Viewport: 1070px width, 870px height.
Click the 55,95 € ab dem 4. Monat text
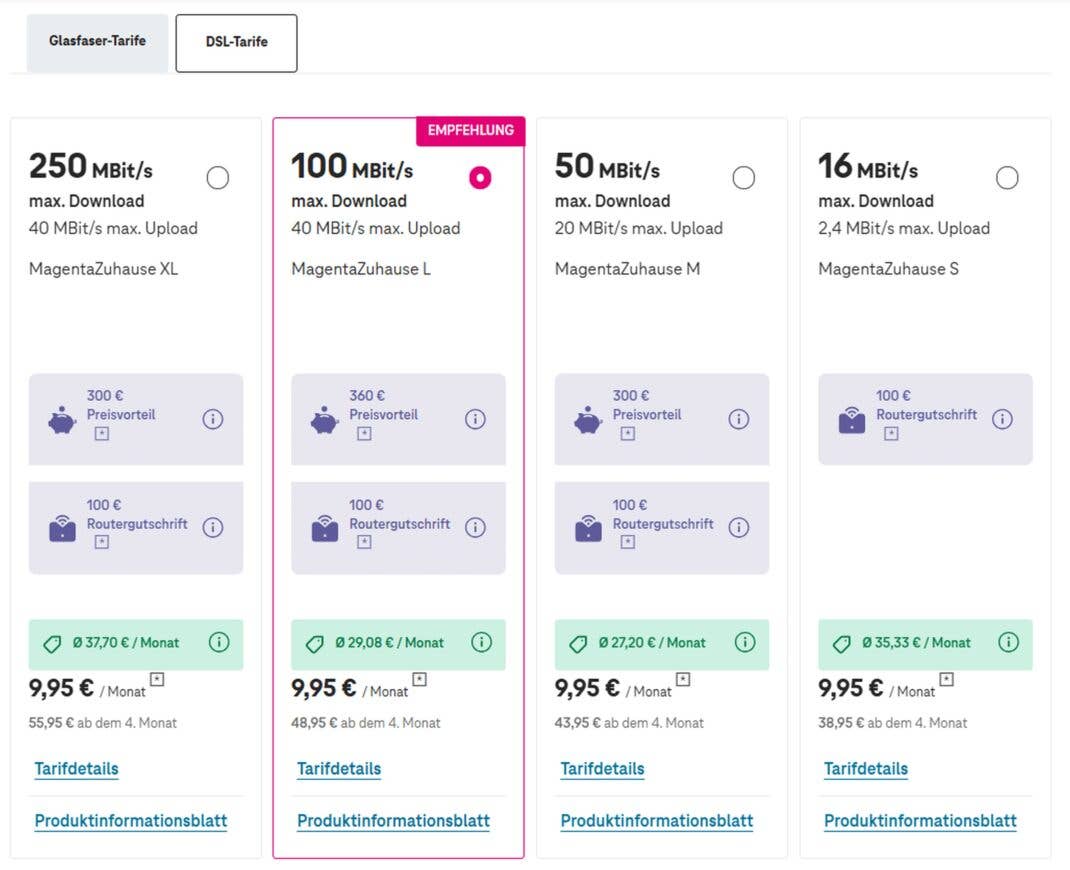[x=102, y=723]
